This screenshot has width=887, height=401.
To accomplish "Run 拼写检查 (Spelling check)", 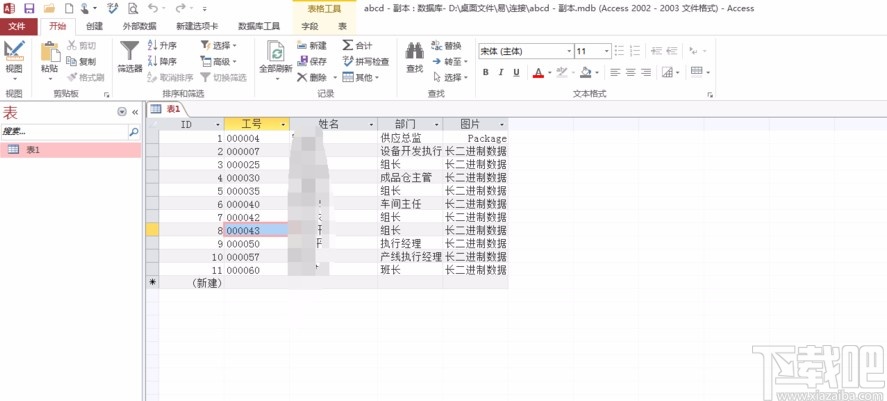I will click(366, 61).
